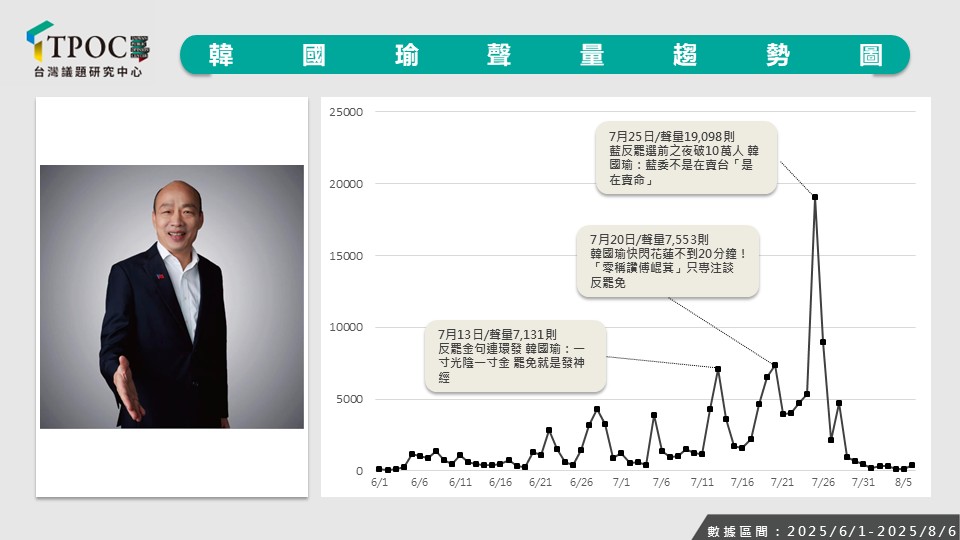Open the portrait photo of the man

(x=171, y=297)
